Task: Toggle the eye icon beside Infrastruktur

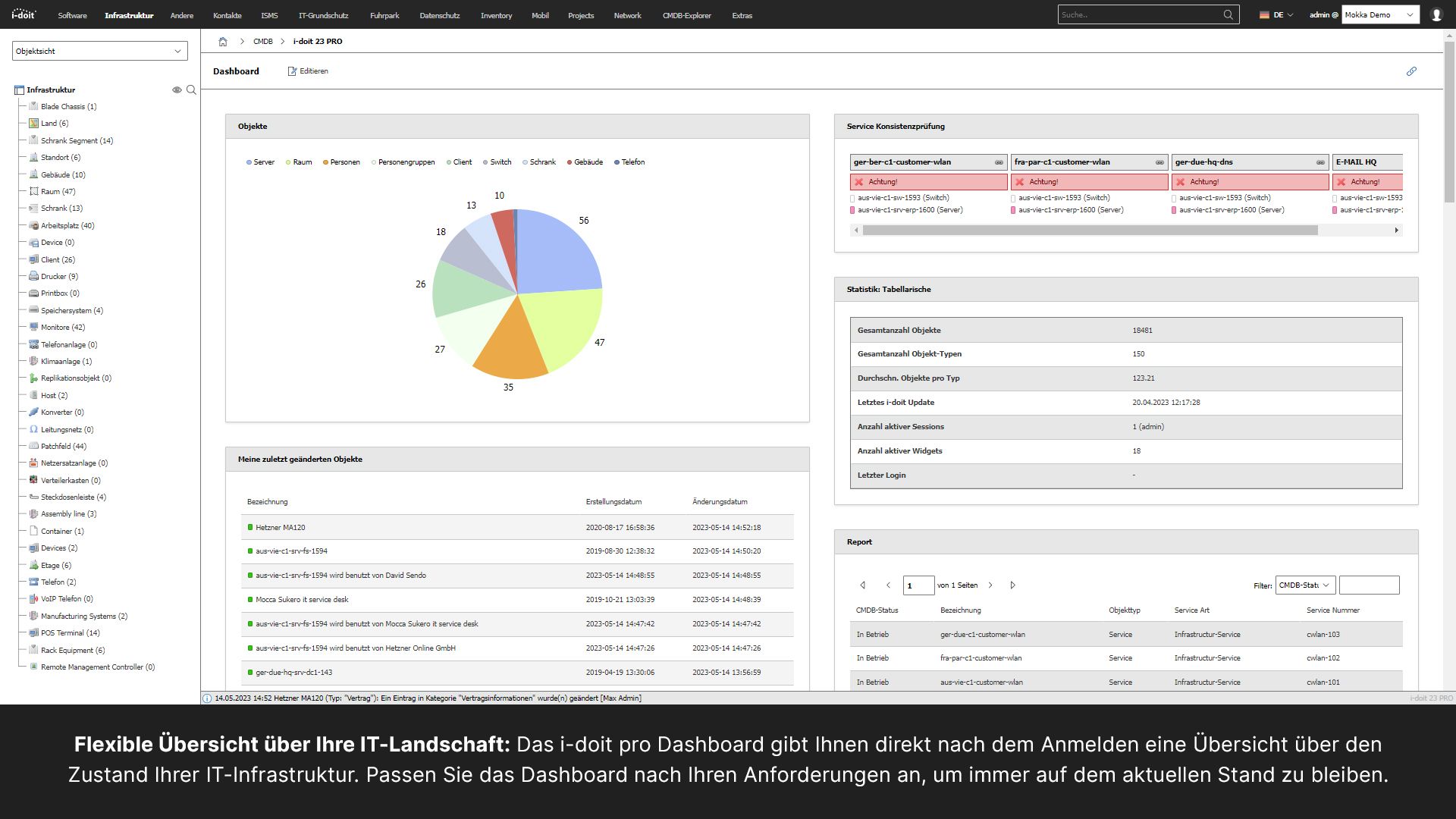Action: [177, 89]
